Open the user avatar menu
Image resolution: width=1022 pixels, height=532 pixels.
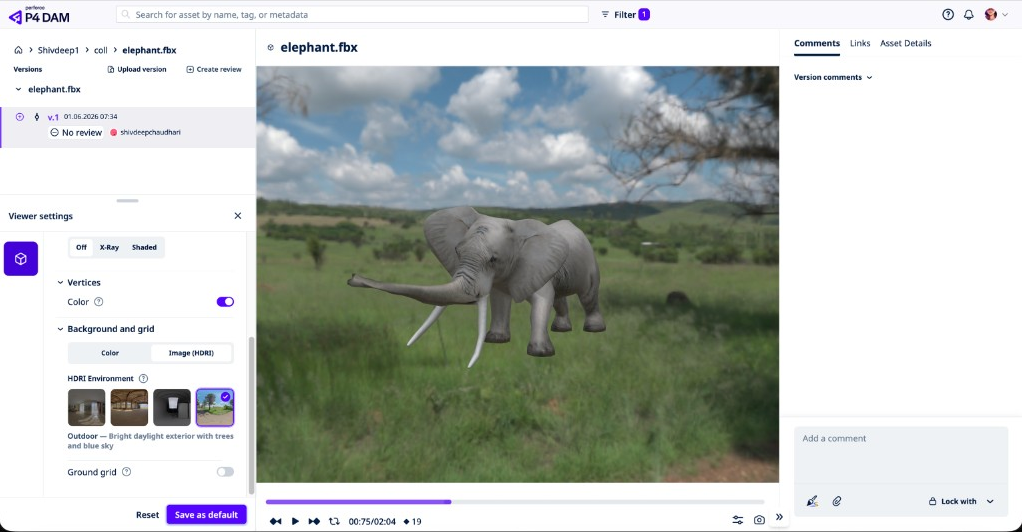997,14
